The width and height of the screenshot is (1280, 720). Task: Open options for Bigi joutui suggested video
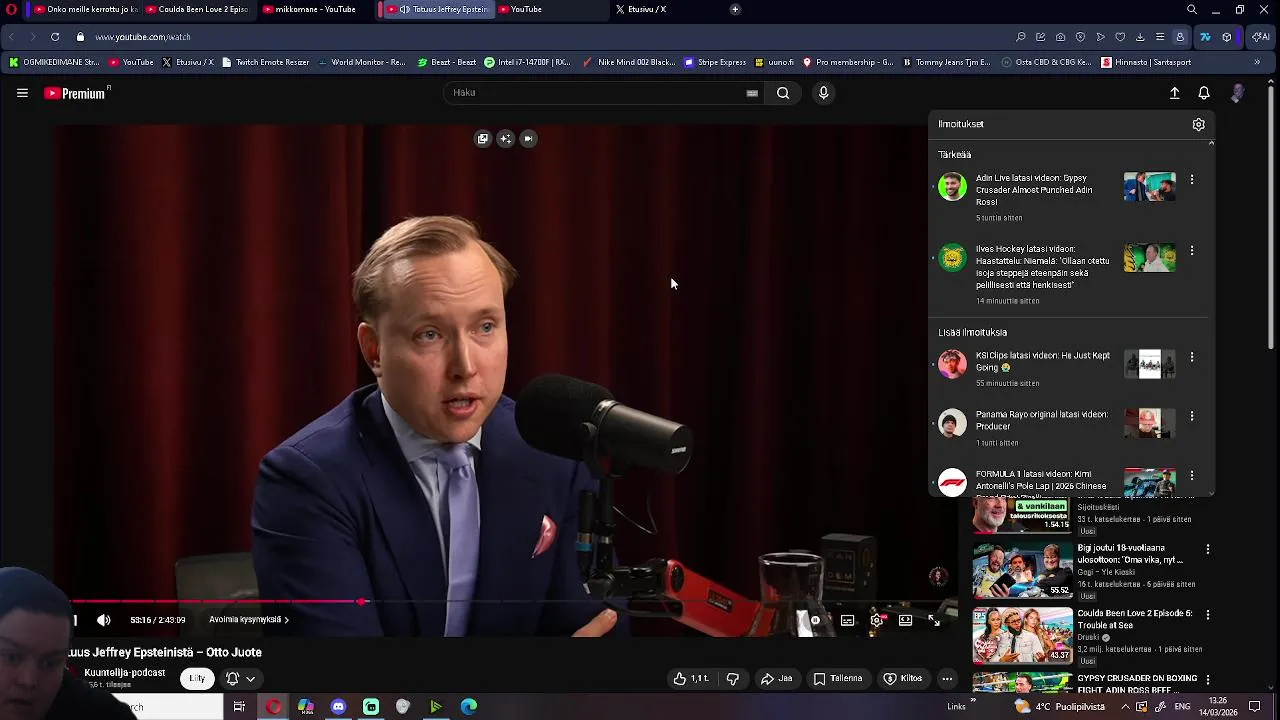point(1208,549)
